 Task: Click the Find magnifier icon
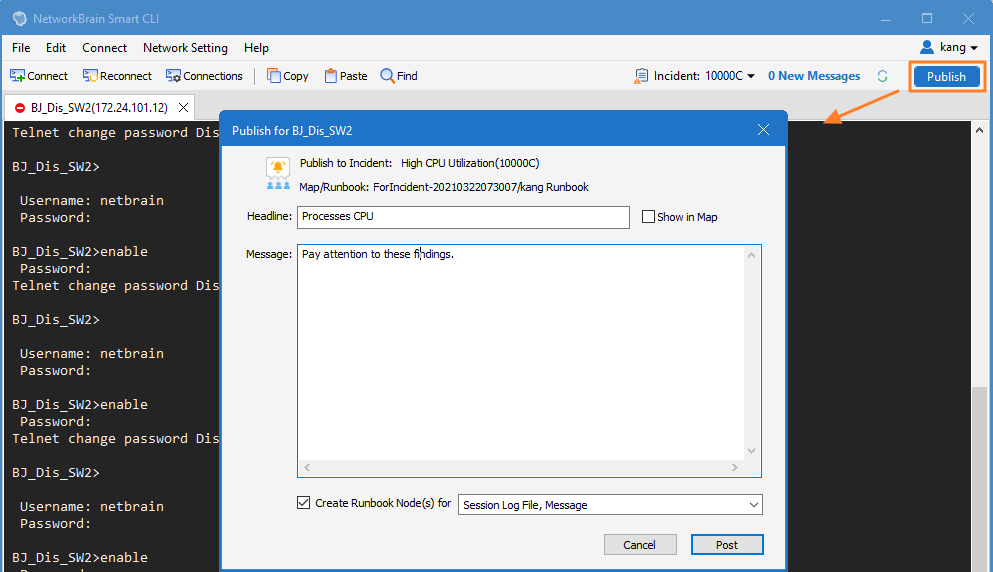(x=387, y=76)
